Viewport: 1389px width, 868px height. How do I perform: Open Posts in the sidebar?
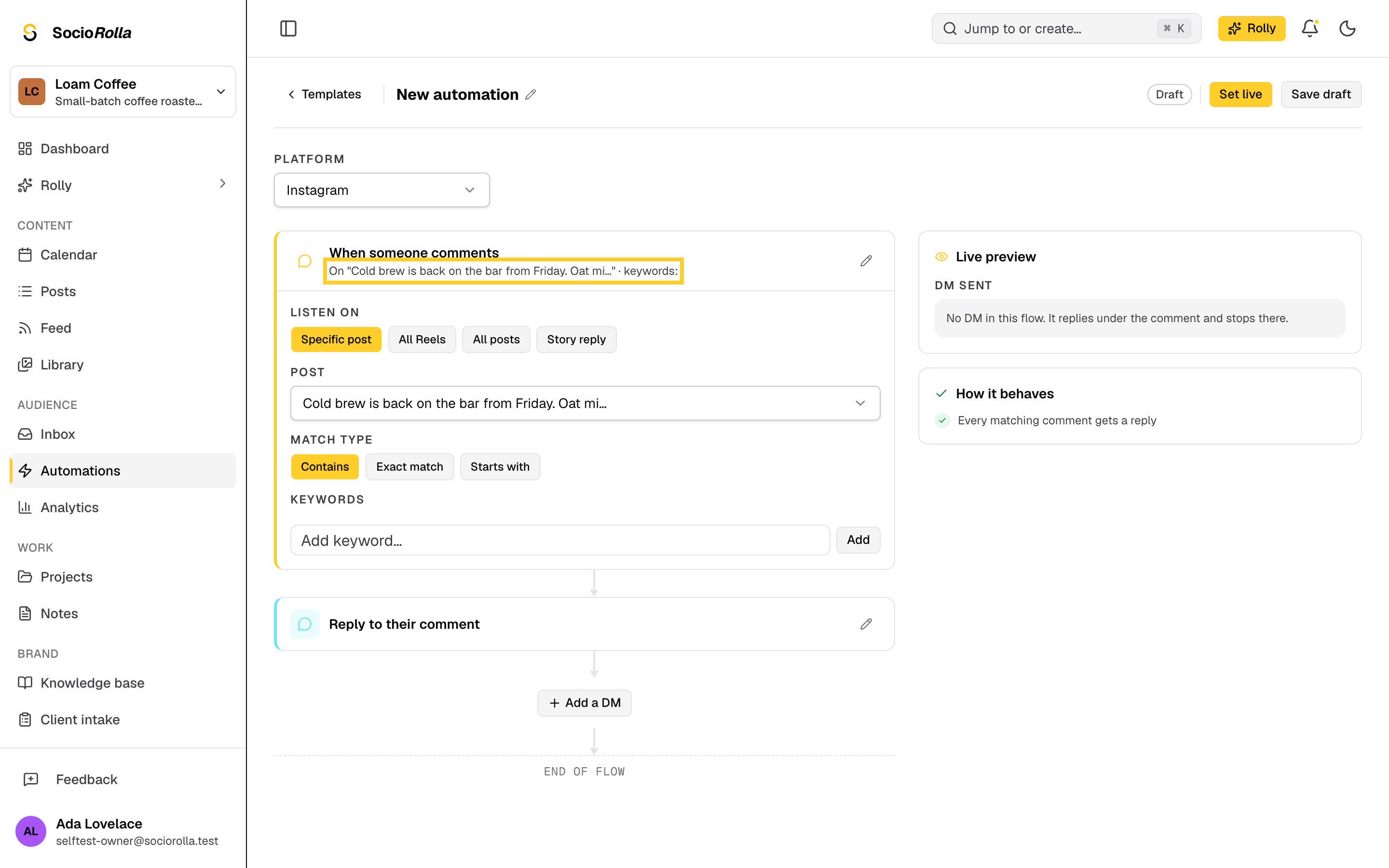123,291
